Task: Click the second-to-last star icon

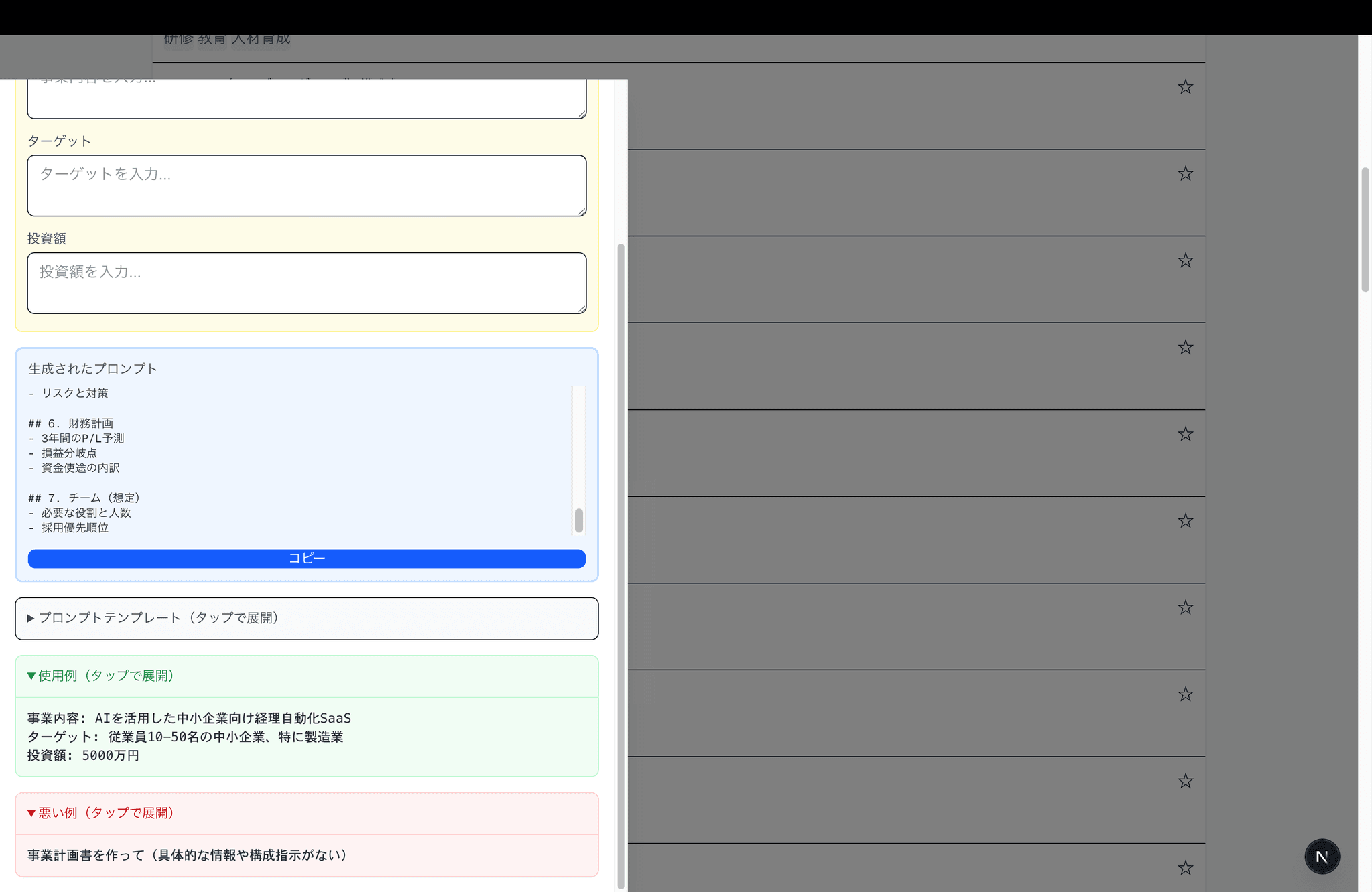Action: (x=1185, y=781)
